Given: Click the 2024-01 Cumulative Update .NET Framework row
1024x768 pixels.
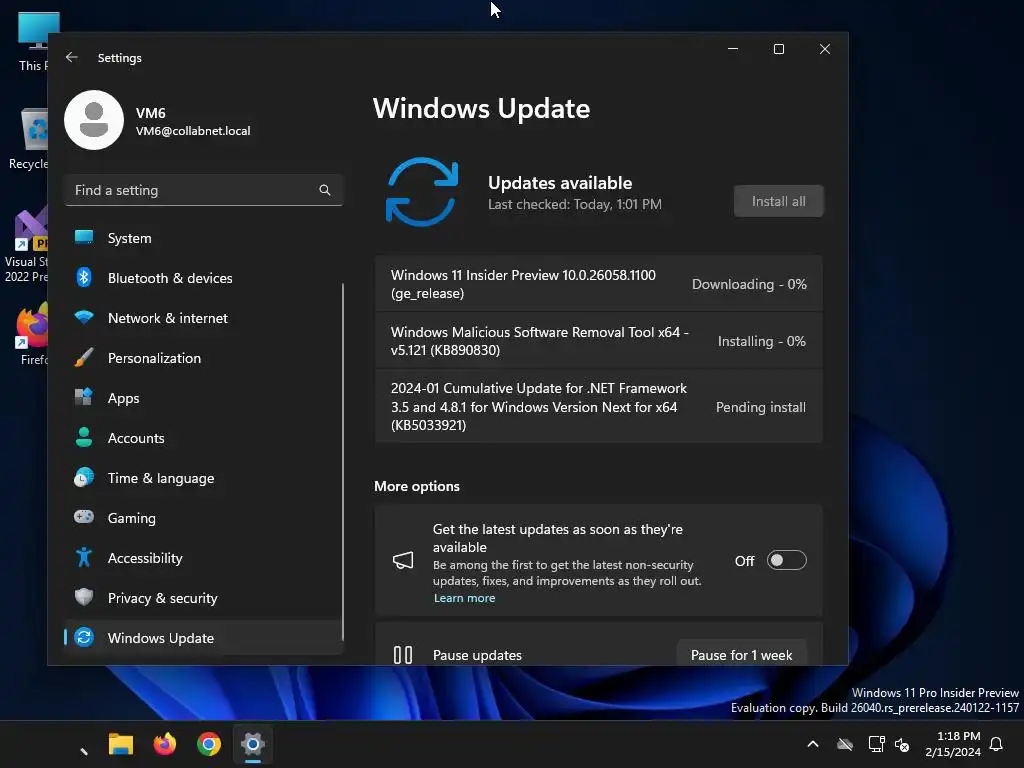Looking at the screenshot, I should click(598, 406).
